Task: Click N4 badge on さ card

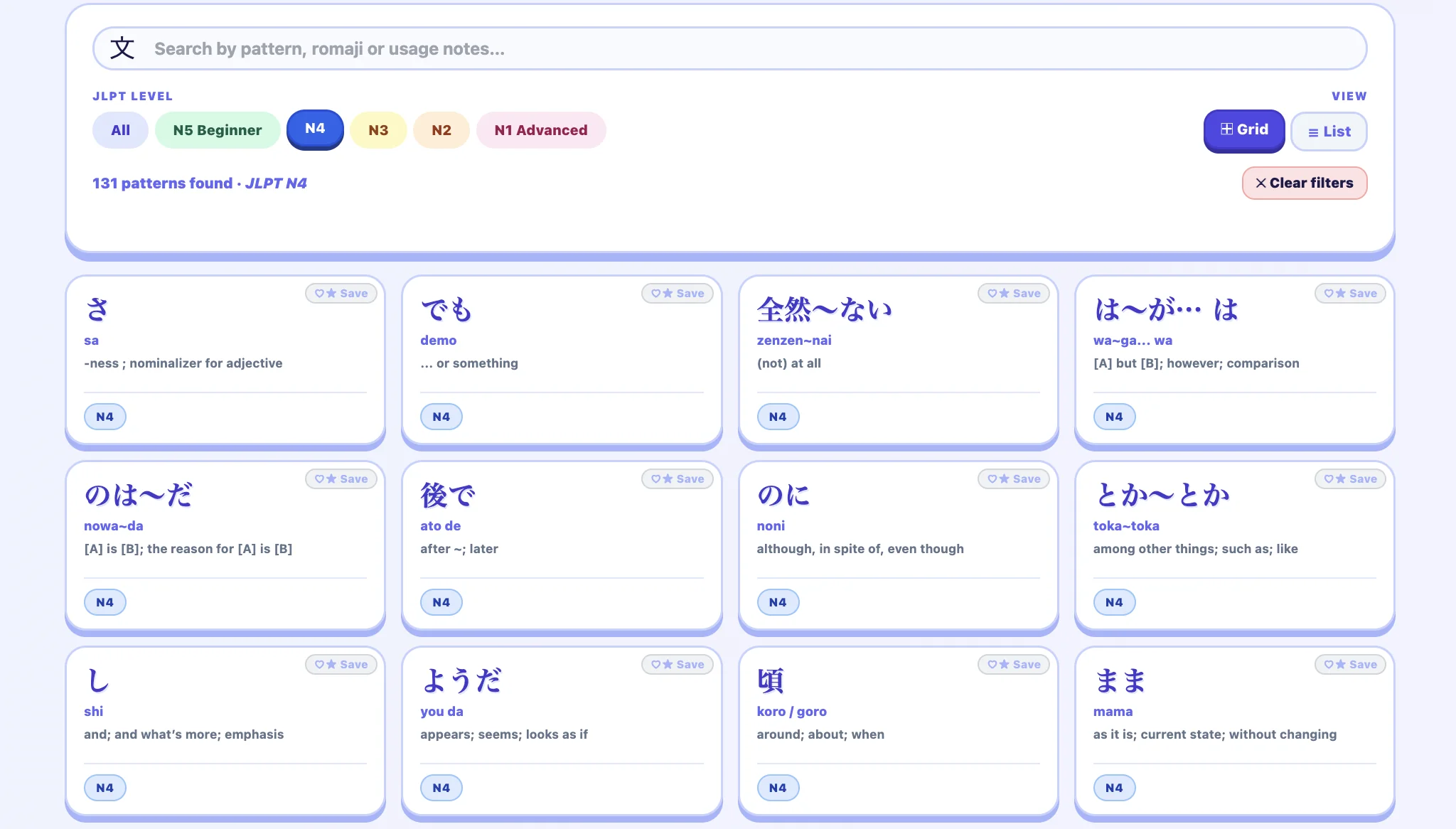Action: 105,417
